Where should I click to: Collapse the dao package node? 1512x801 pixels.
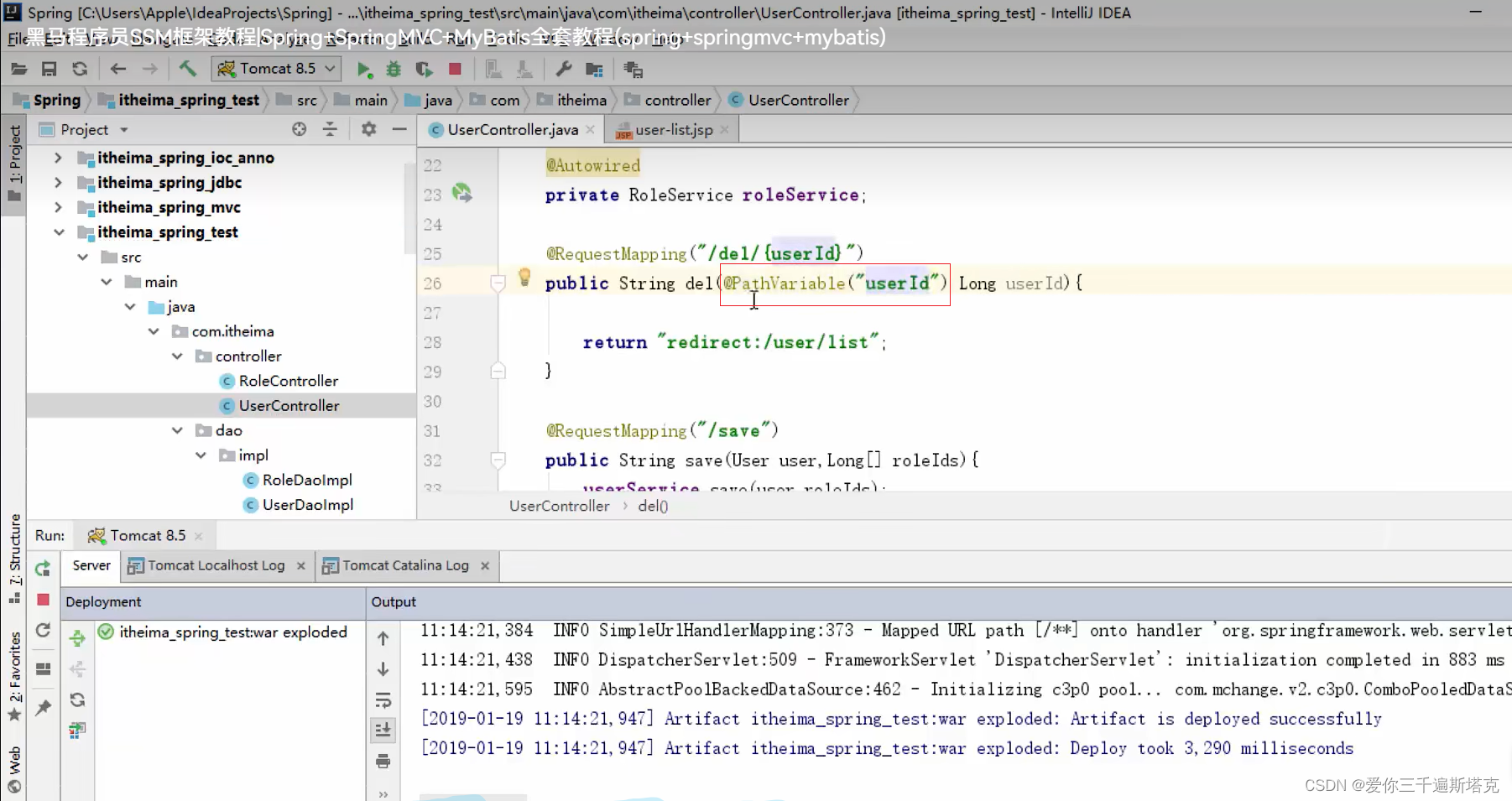point(177,430)
